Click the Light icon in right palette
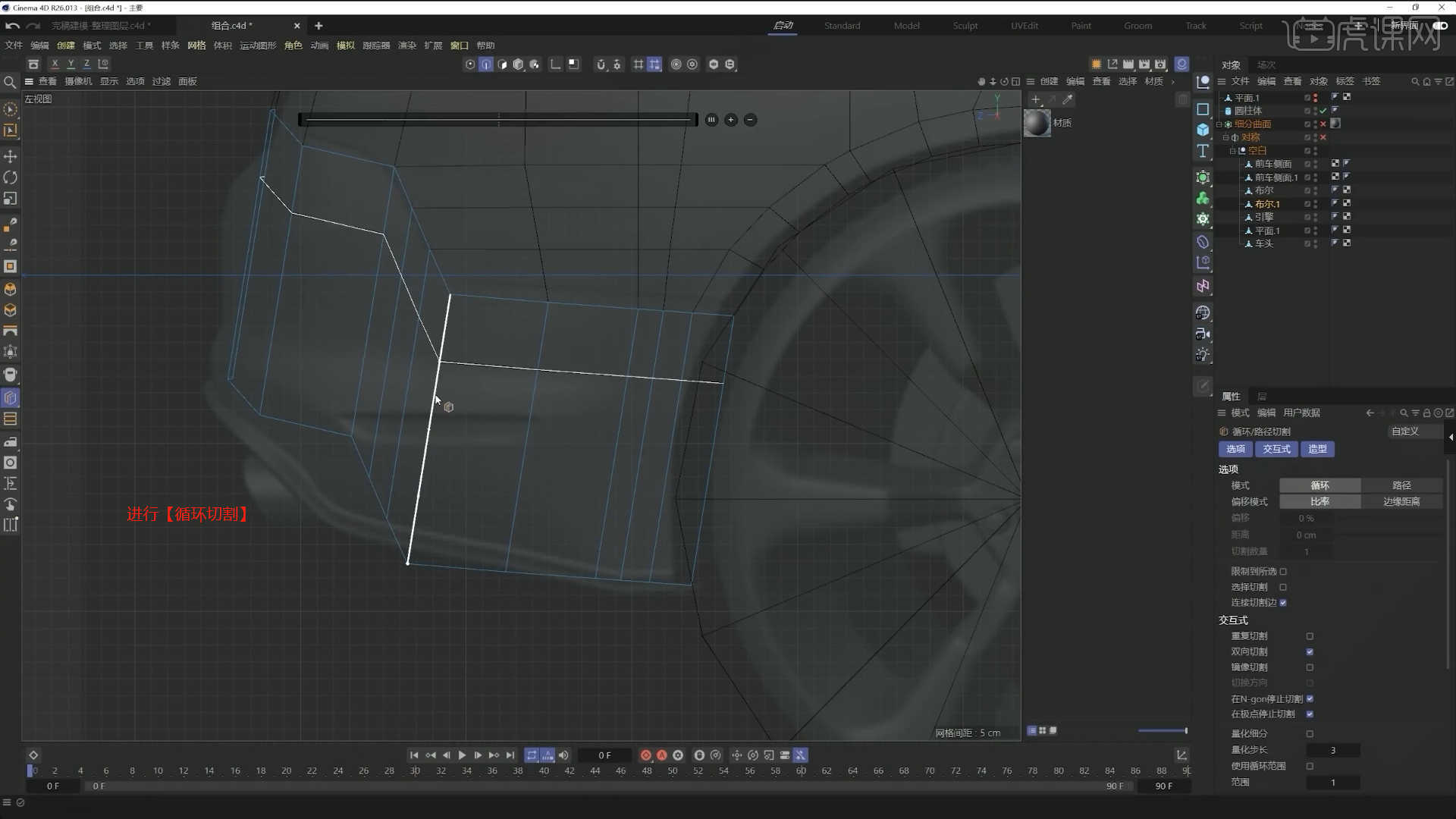Viewport: 1456px width, 819px height. tap(1203, 355)
